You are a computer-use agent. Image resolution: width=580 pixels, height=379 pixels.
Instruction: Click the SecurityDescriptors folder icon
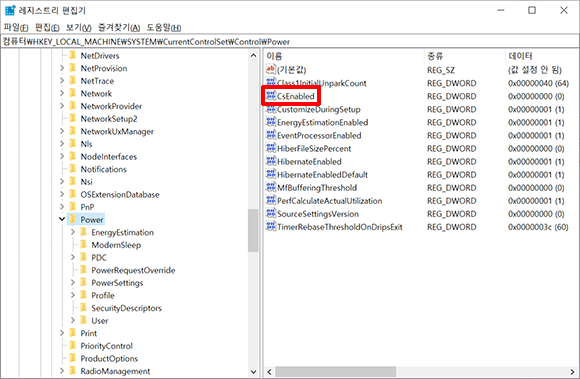[84, 308]
